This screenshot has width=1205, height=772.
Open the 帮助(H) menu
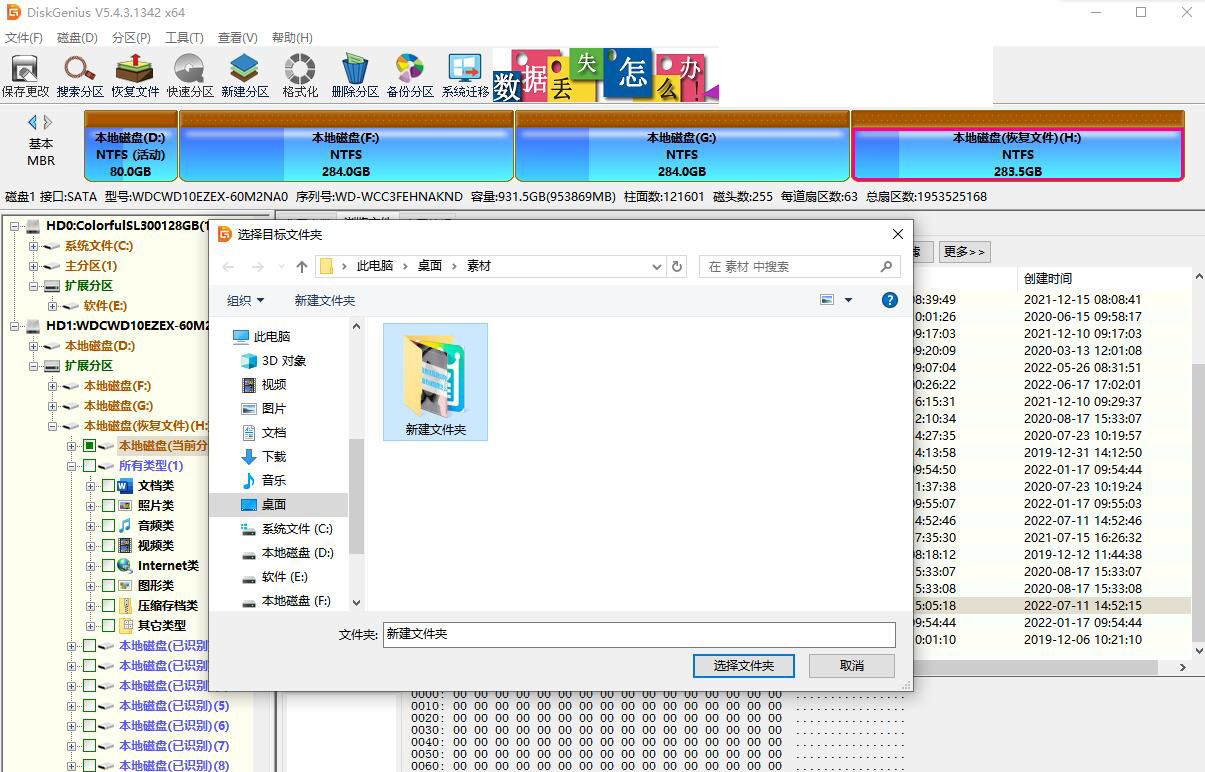[x=291, y=37]
